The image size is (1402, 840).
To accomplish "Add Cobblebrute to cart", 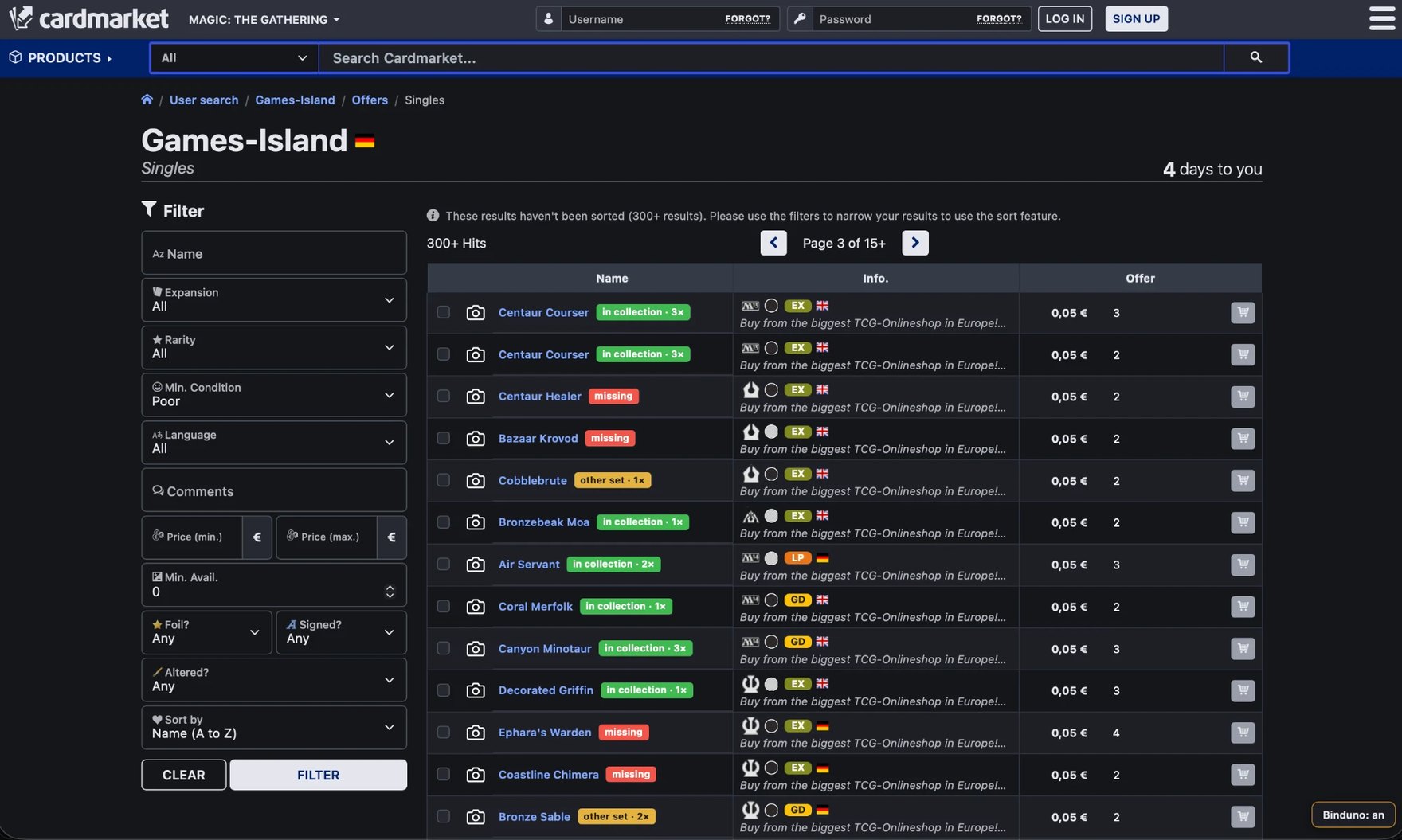I will click(1243, 481).
